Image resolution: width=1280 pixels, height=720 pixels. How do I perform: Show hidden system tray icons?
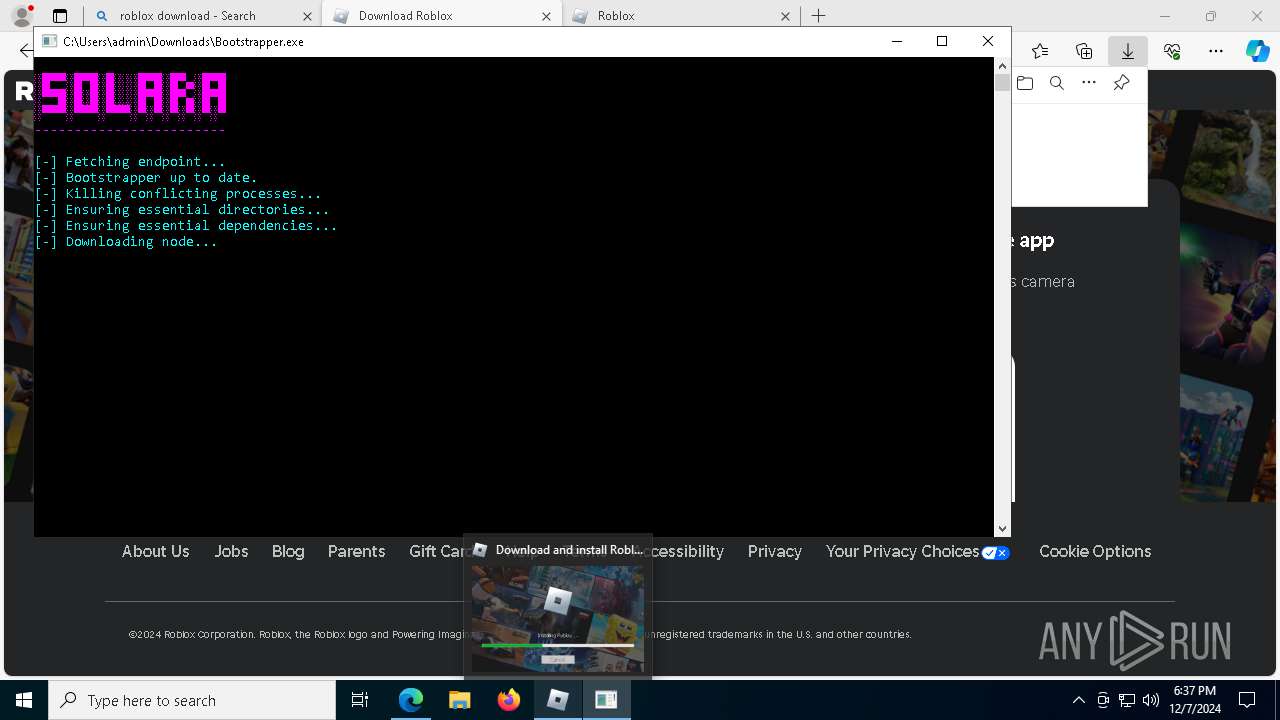tap(1079, 700)
